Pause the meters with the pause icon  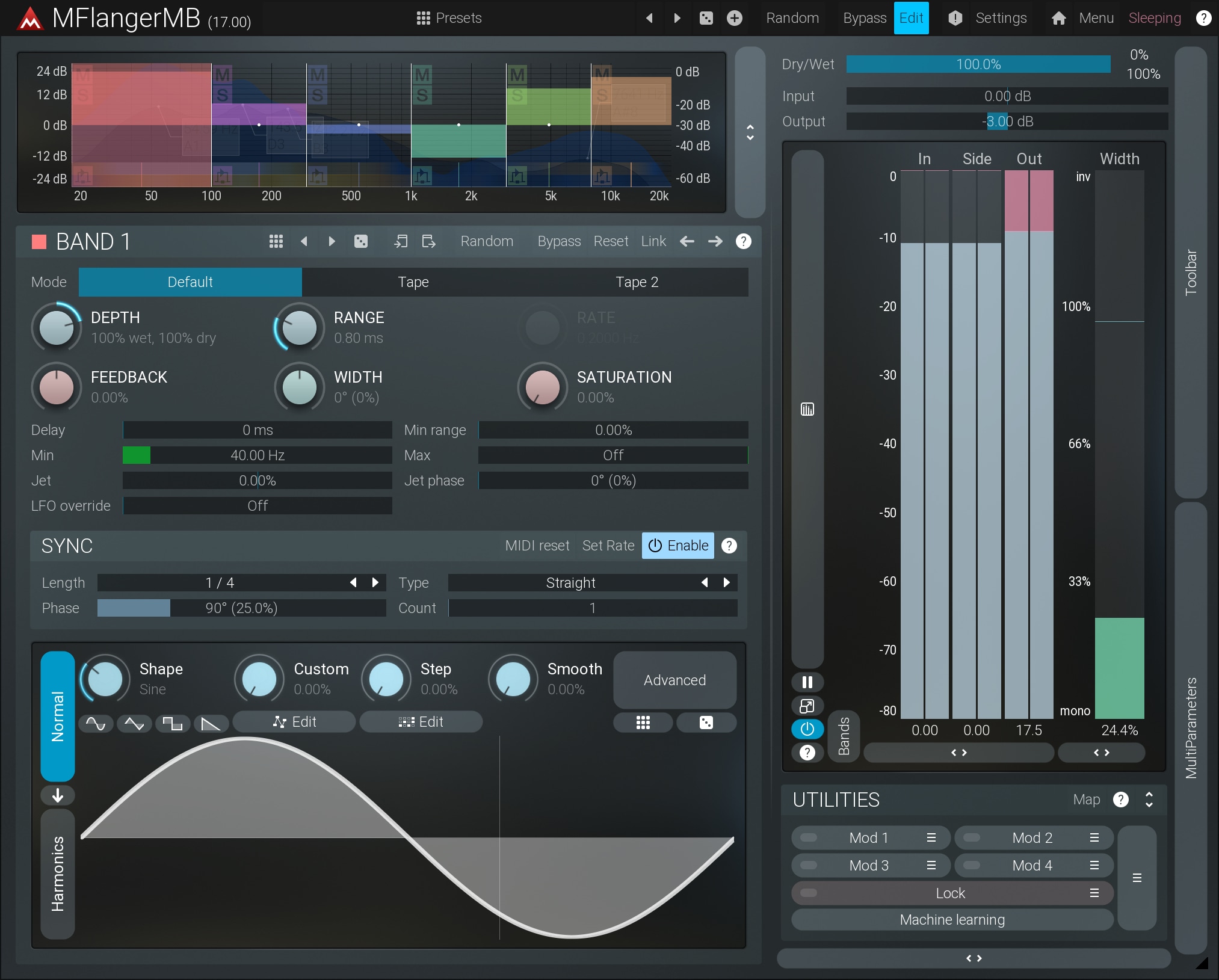point(807,682)
